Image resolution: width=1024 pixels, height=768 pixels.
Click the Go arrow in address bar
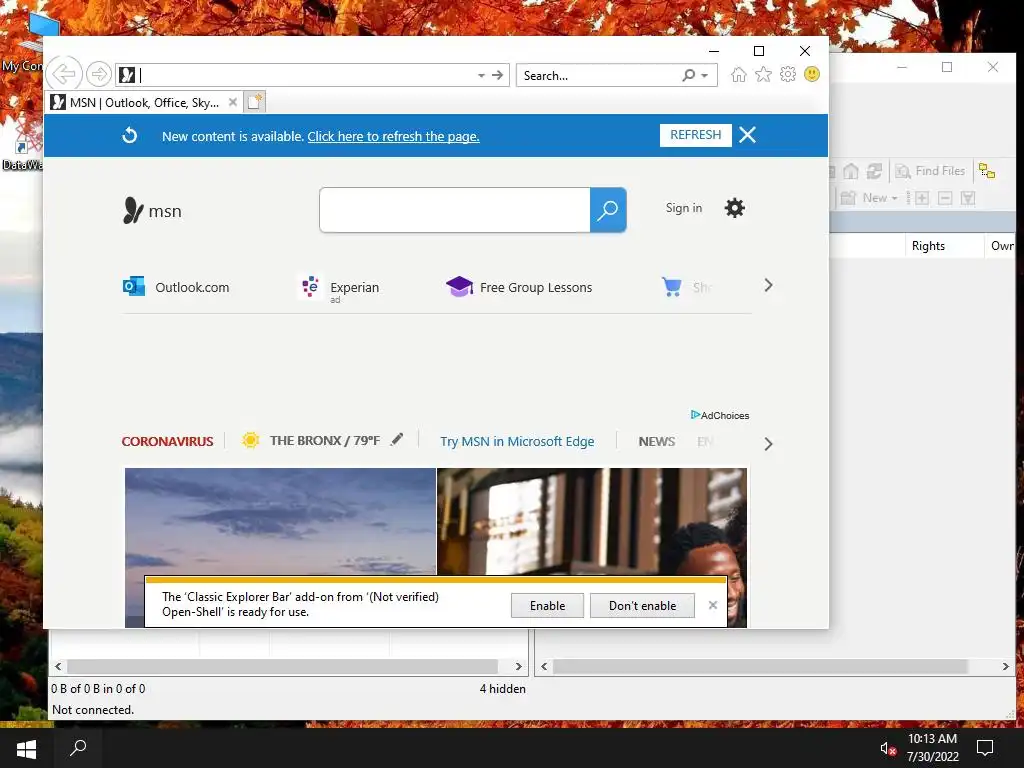pos(498,75)
